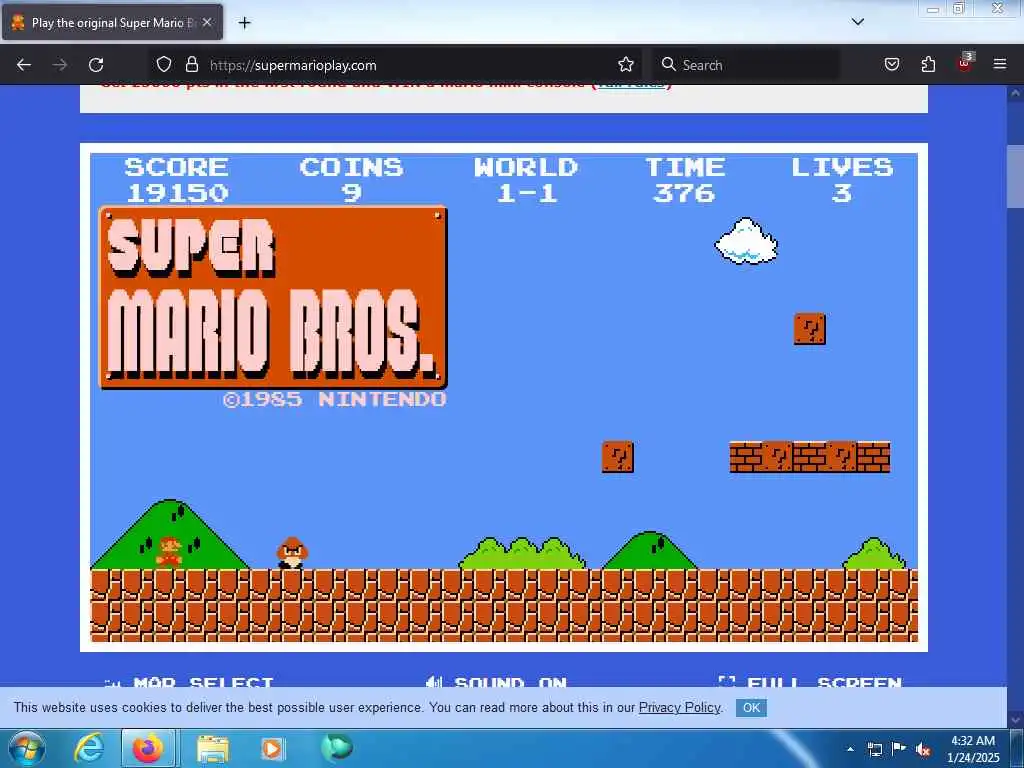Click the browser Back arrow
Image resolution: width=1024 pixels, height=768 pixels.
[x=24, y=65]
